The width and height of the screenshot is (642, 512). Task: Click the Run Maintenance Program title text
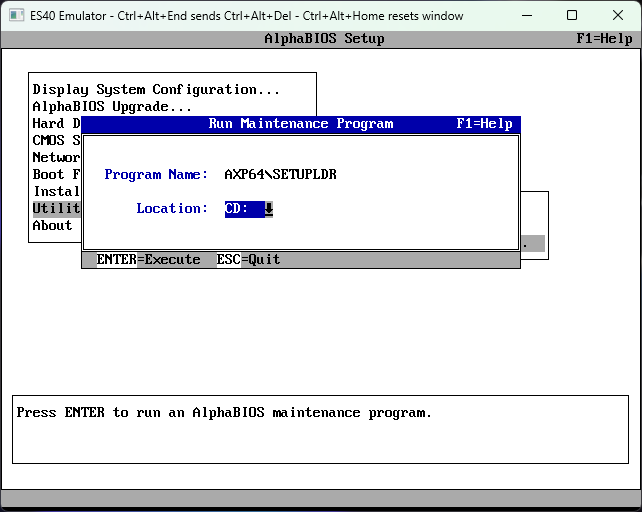301,124
